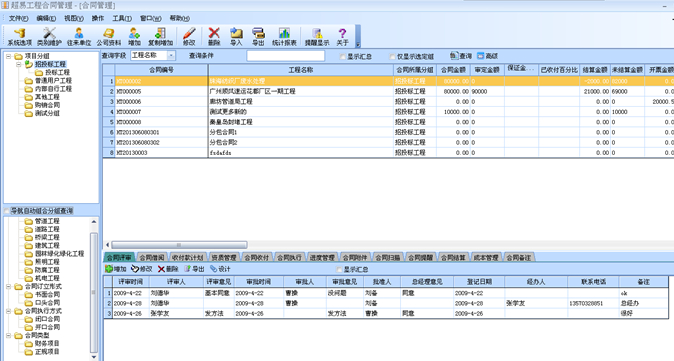674x361 pixels.
Task: Open the 帮助 menu
Action: point(180,18)
